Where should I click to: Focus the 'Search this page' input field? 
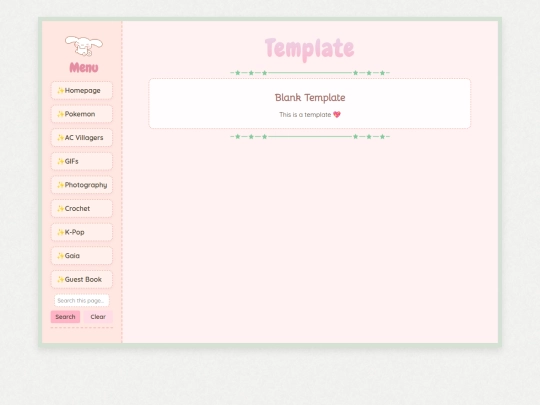[x=82, y=301]
